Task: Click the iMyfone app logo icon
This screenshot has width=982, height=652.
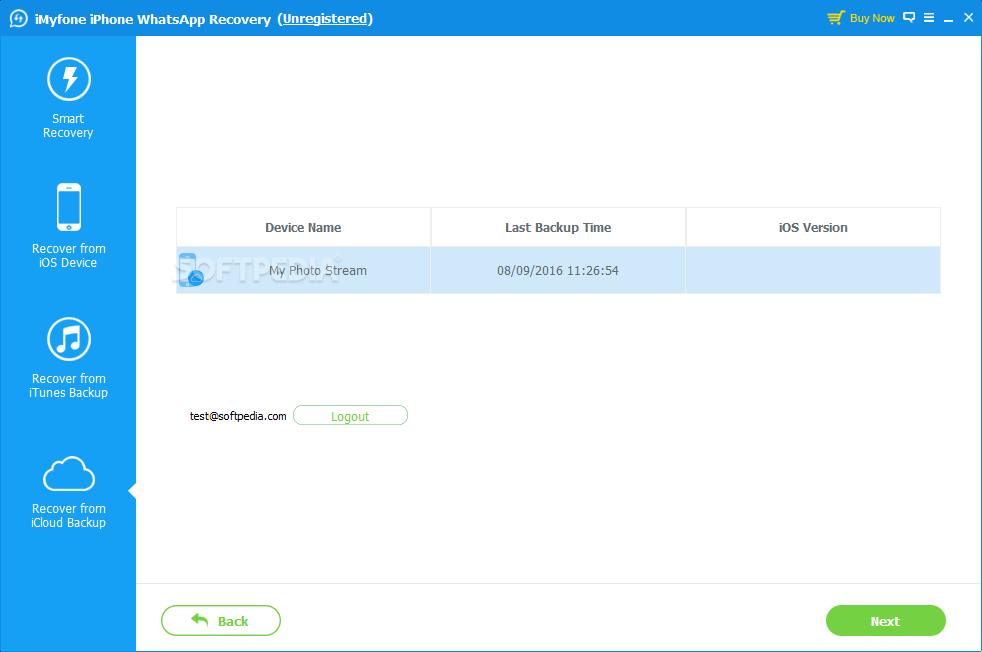Action: point(18,18)
